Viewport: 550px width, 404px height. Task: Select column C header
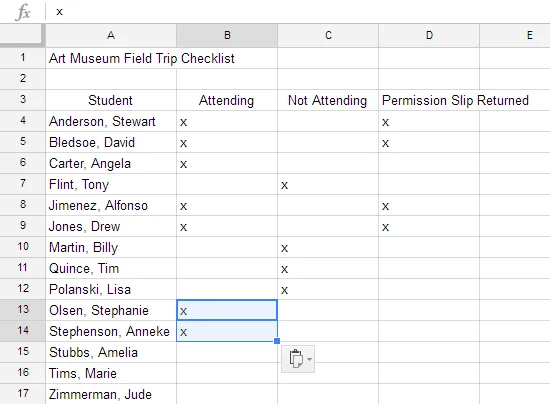point(328,35)
